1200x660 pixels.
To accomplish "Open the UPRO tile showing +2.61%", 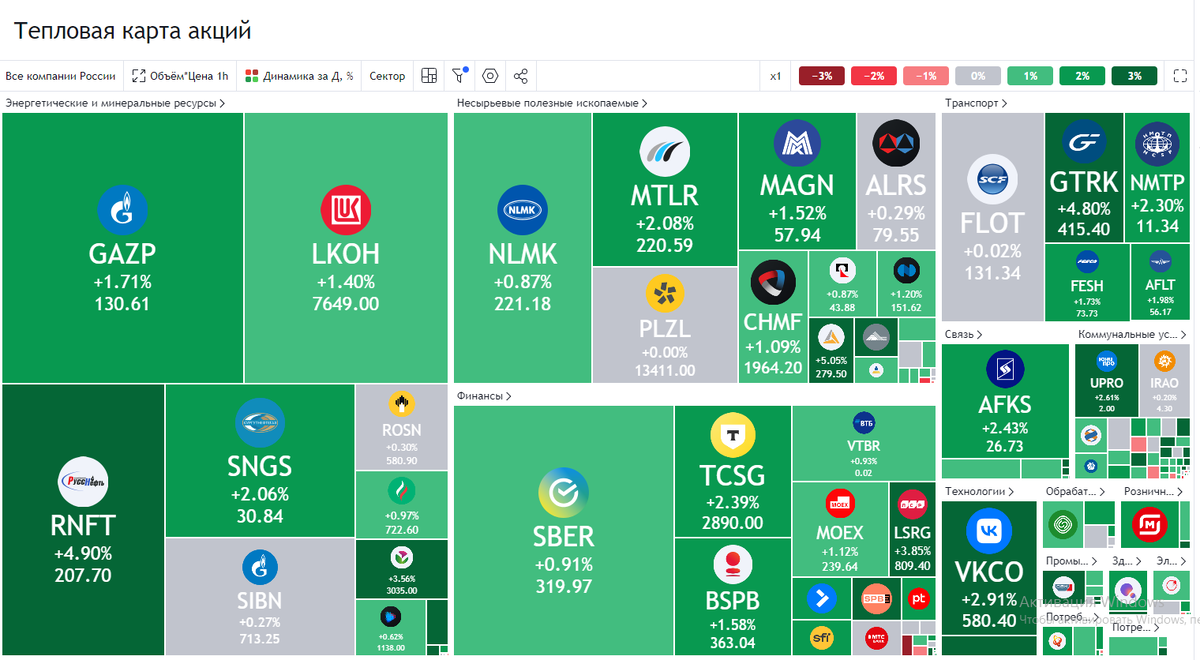I will coord(1106,381).
